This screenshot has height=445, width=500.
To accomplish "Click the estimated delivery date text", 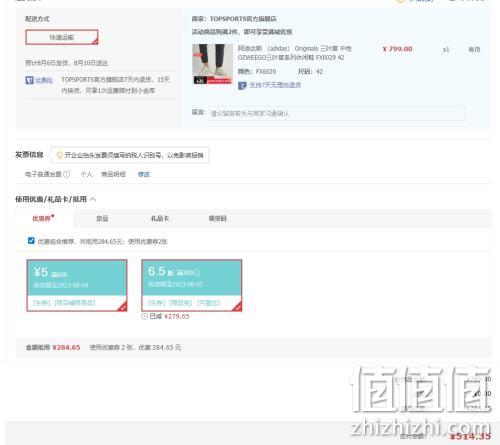I will click(67, 63).
